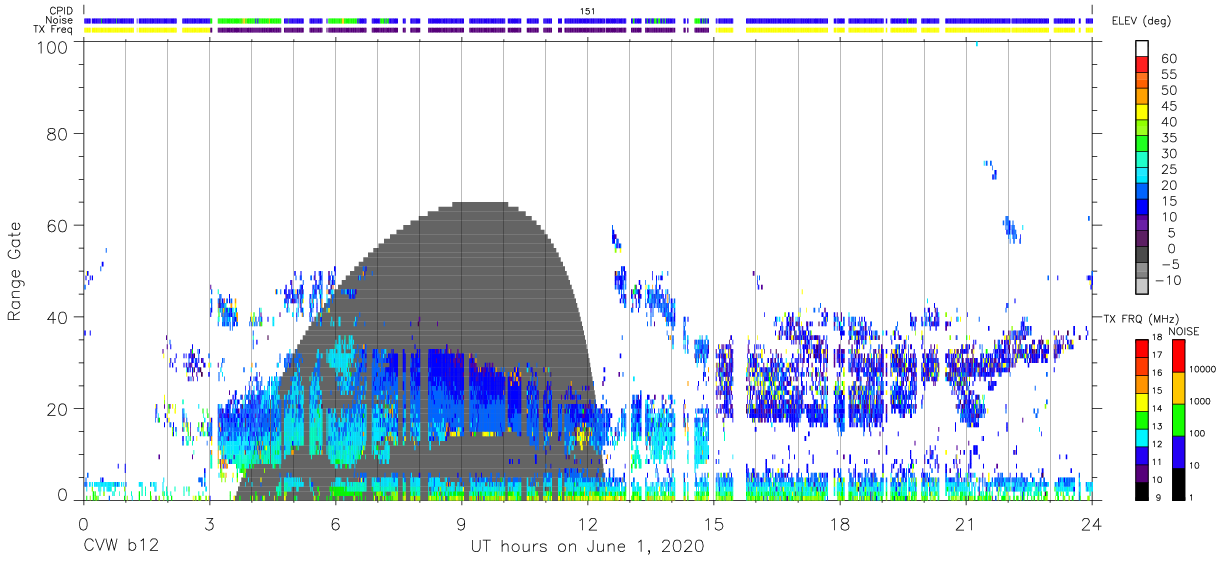The height and width of the screenshot is (567, 1228).
Task: Click the UT hours on June 1, 2020 label
Action: point(588,547)
